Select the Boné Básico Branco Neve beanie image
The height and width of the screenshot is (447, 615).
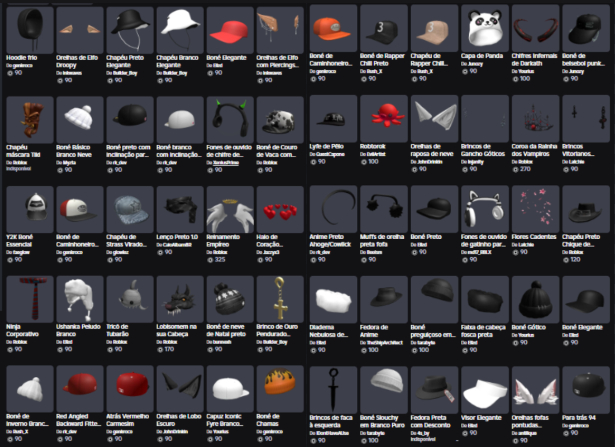point(80,120)
